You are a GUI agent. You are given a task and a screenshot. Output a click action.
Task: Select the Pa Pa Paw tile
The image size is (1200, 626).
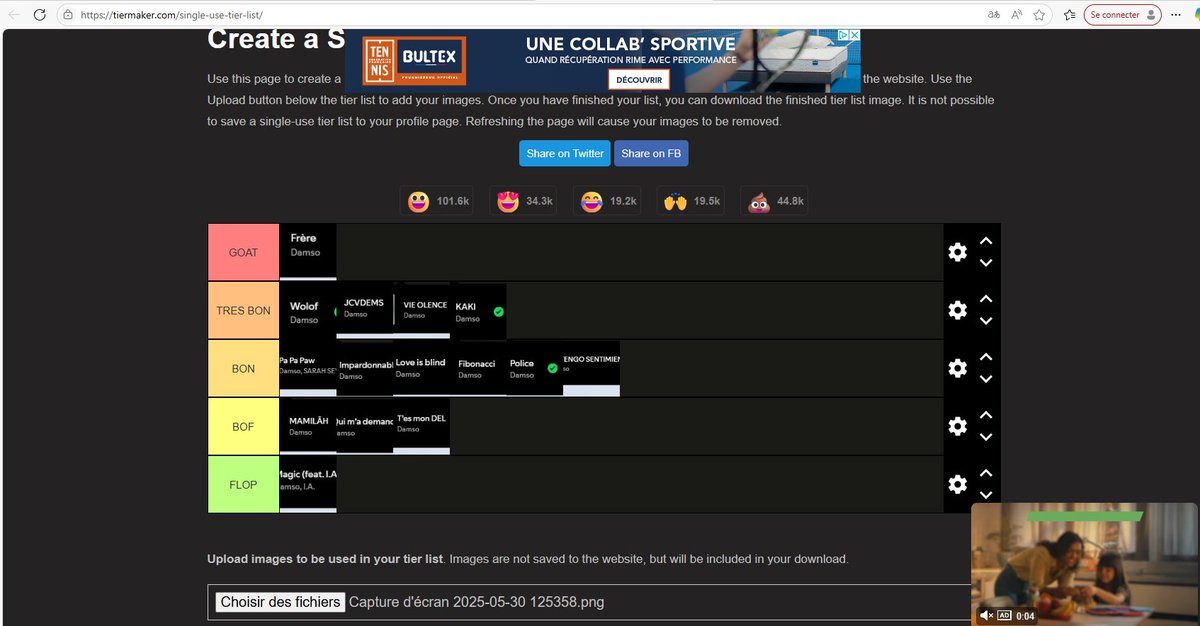pos(308,368)
